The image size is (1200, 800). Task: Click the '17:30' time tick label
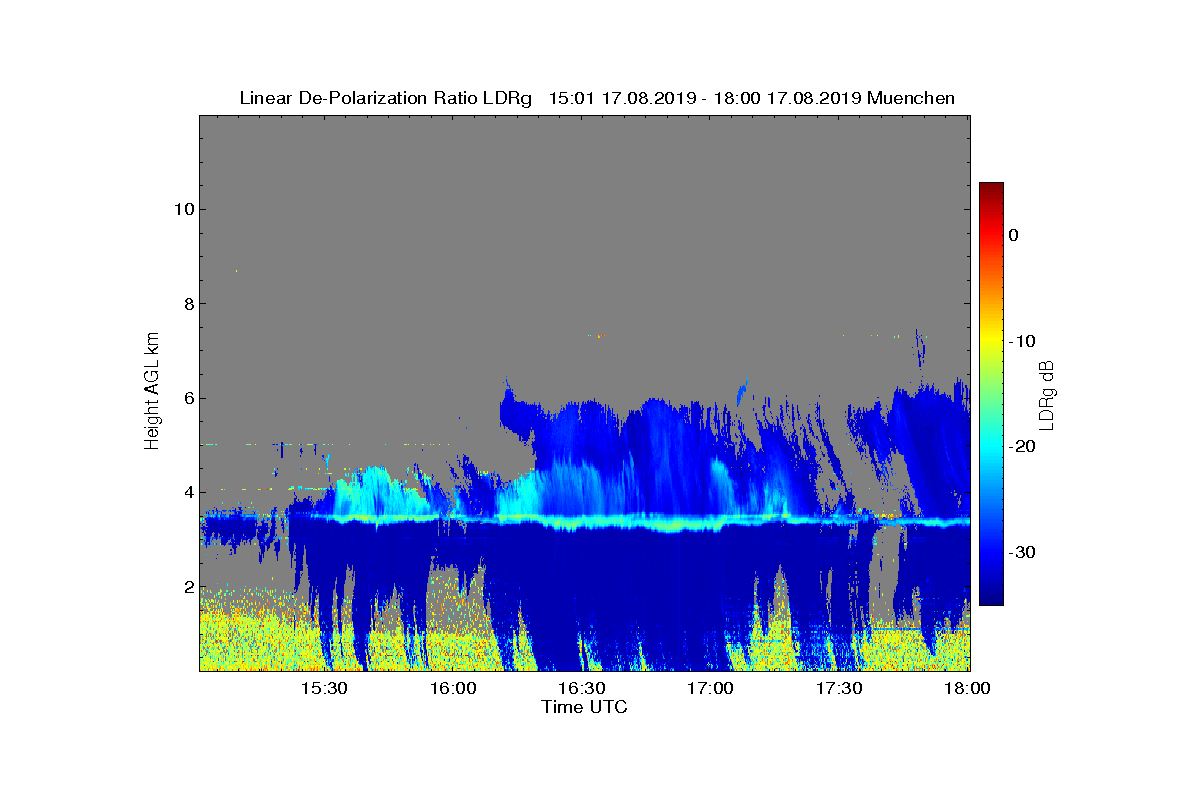[x=839, y=689]
